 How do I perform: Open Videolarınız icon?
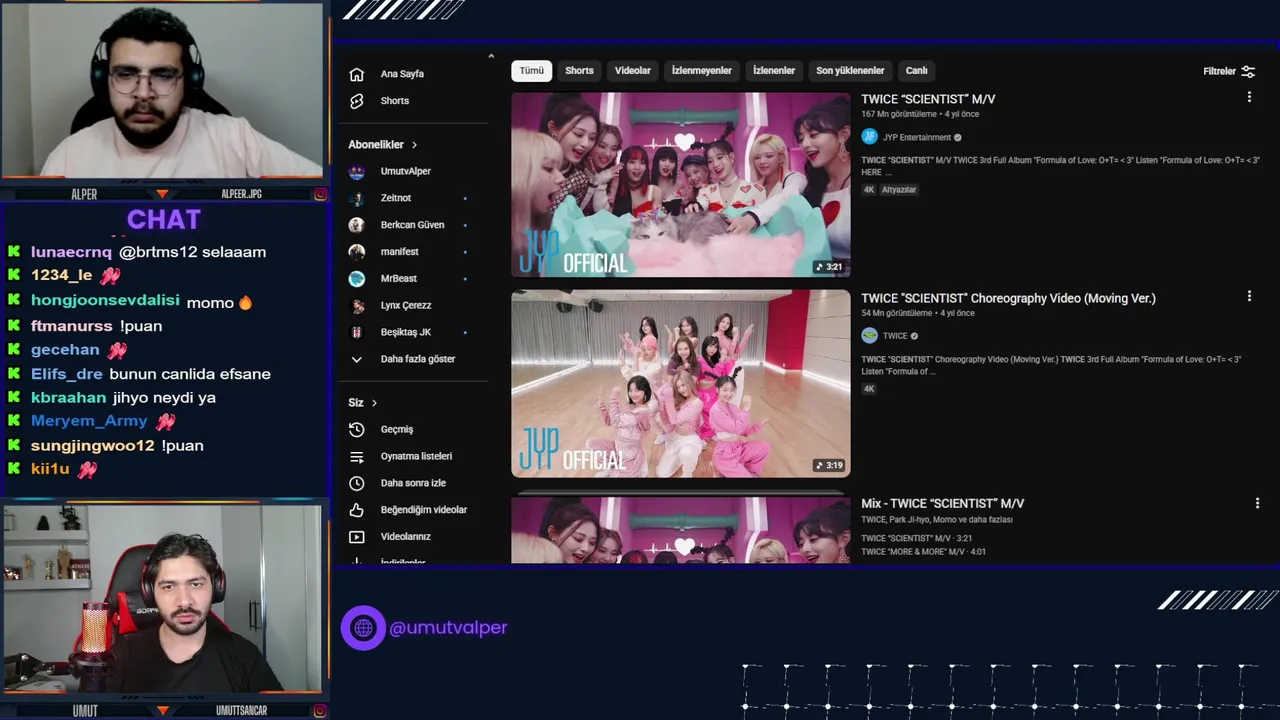356,537
